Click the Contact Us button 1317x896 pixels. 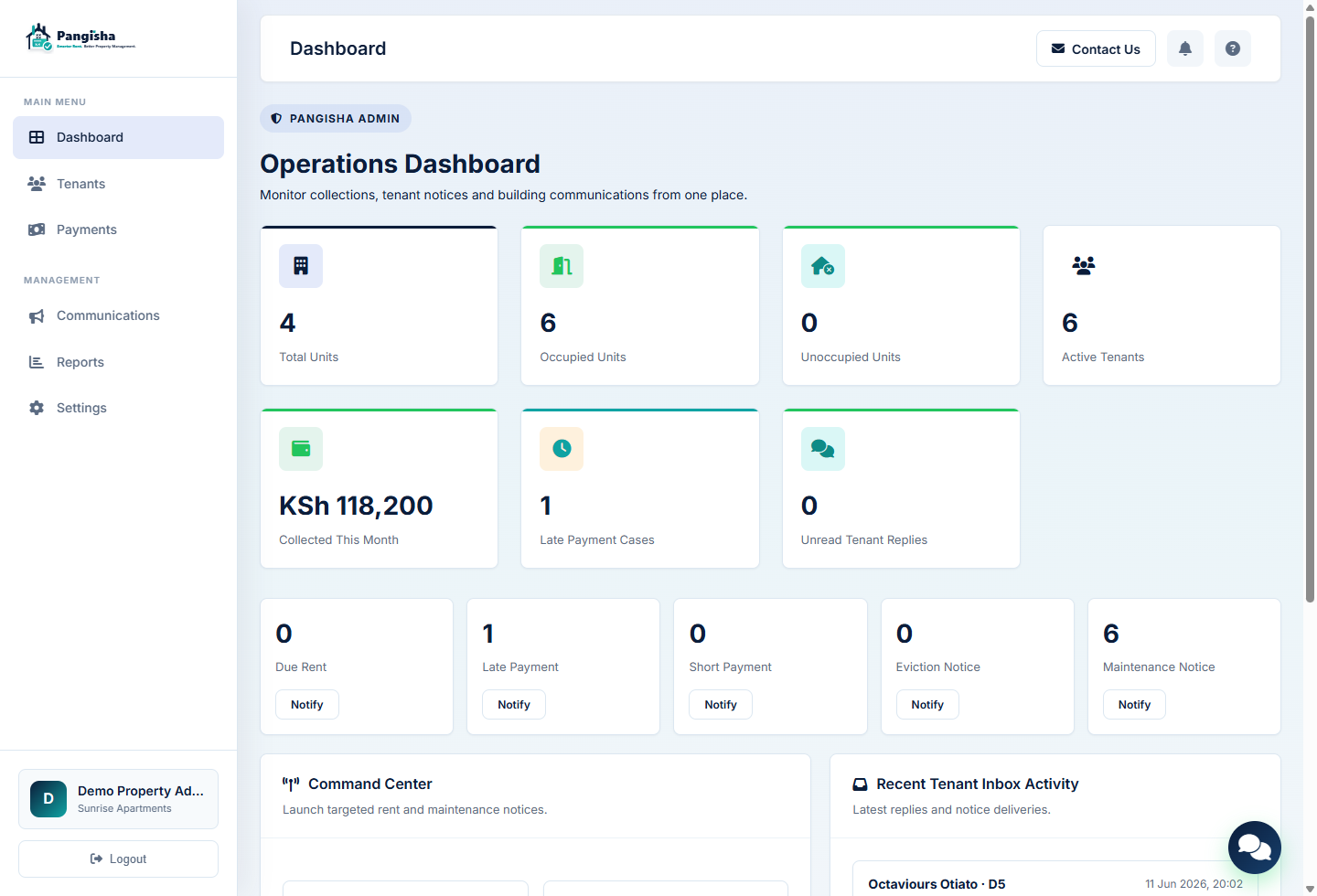point(1096,48)
